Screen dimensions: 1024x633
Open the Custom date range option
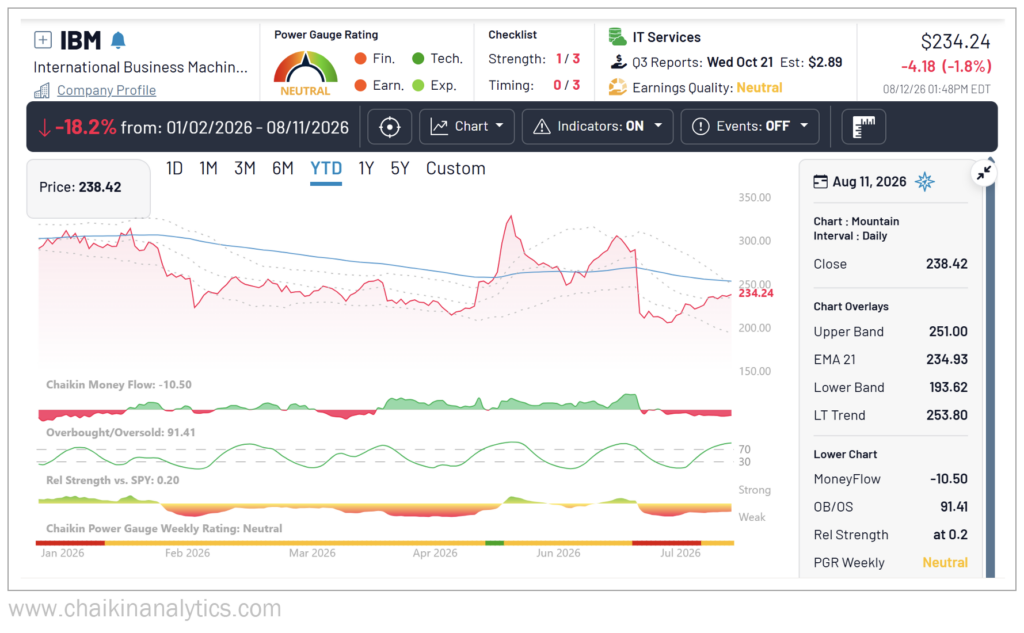(456, 169)
